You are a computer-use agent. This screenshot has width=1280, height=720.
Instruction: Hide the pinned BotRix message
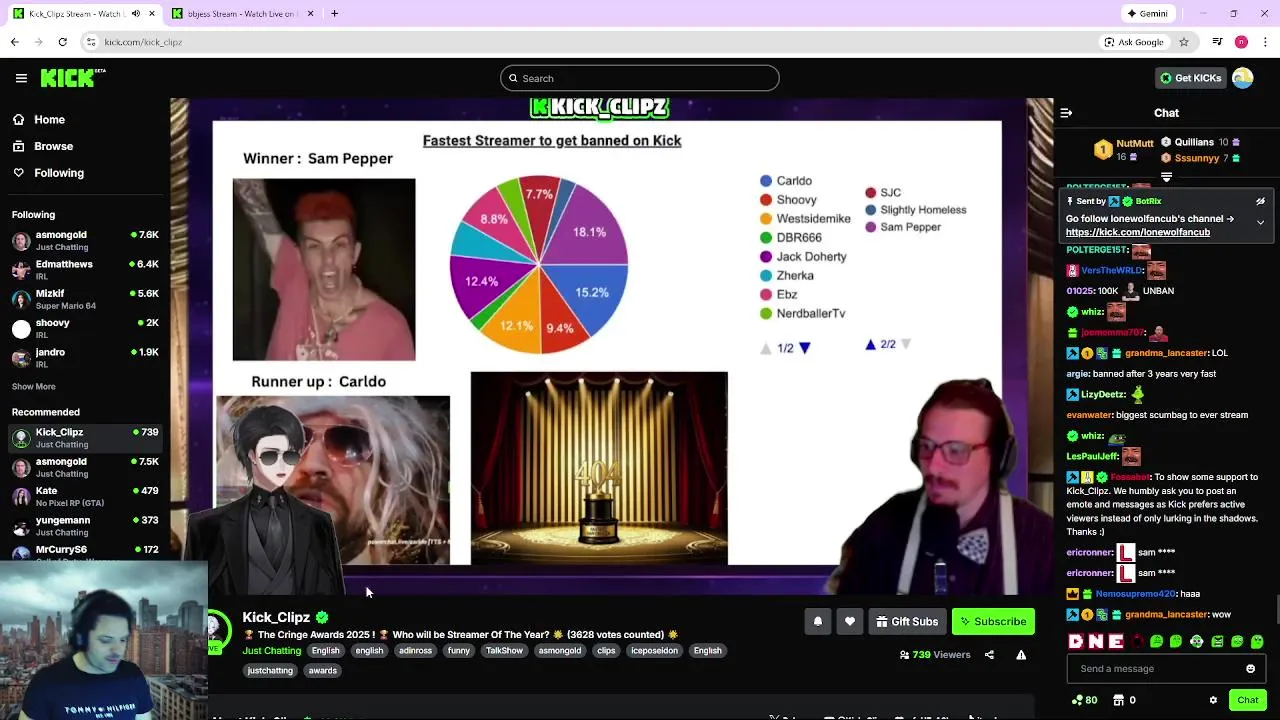1260,201
